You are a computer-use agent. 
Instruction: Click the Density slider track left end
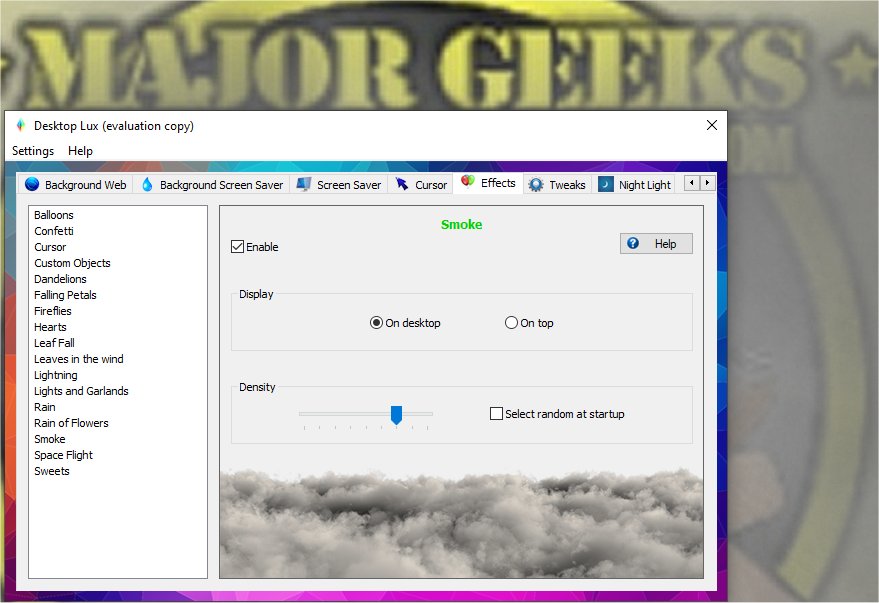(x=303, y=414)
